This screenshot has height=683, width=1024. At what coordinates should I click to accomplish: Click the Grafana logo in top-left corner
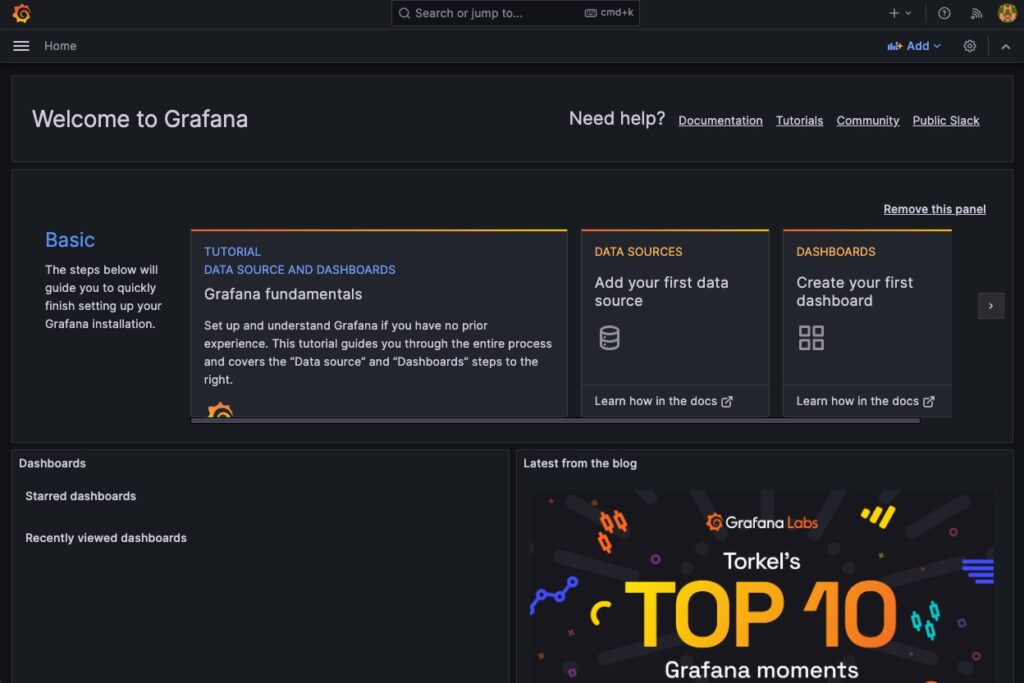click(x=22, y=13)
